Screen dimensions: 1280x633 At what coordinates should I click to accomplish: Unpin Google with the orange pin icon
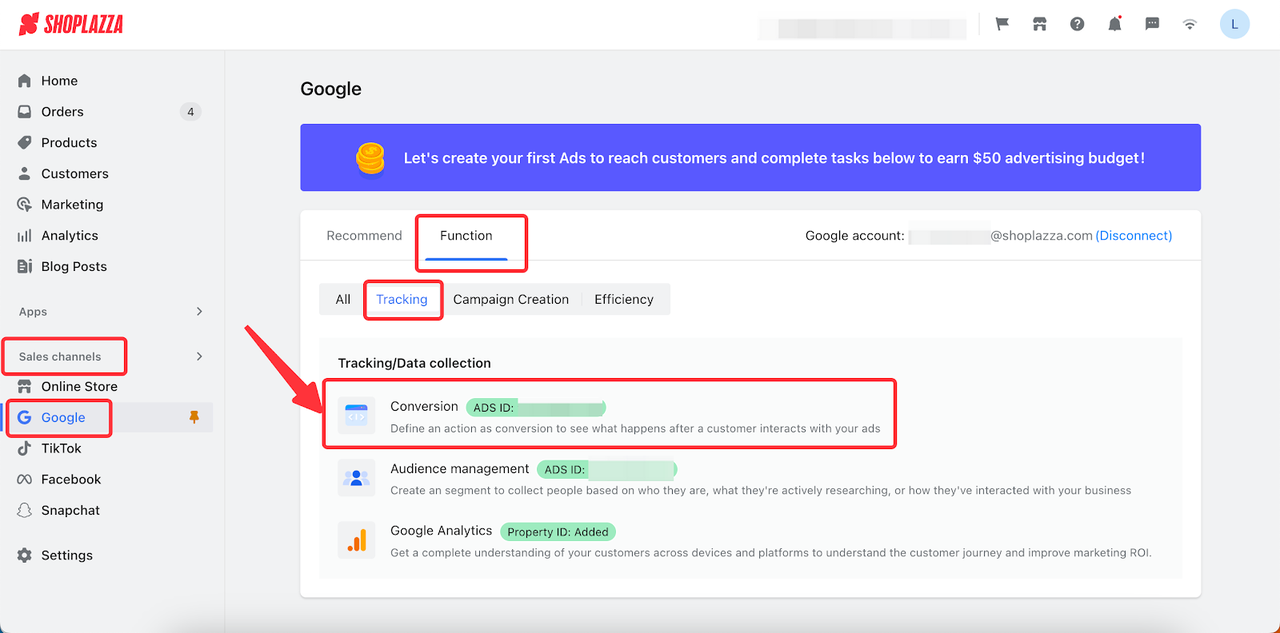(195, 418)
